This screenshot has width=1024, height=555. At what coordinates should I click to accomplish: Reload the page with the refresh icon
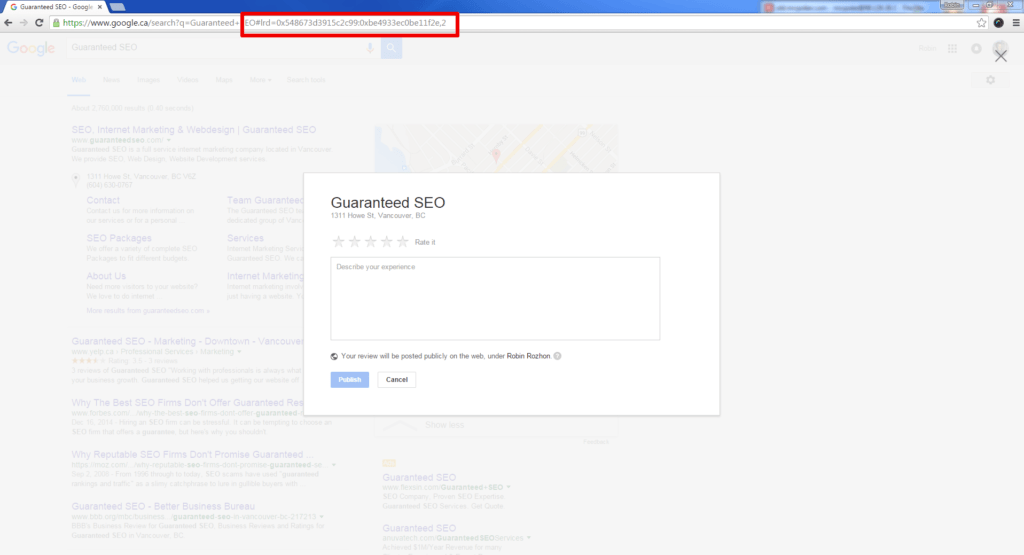(x=39, y=23)
